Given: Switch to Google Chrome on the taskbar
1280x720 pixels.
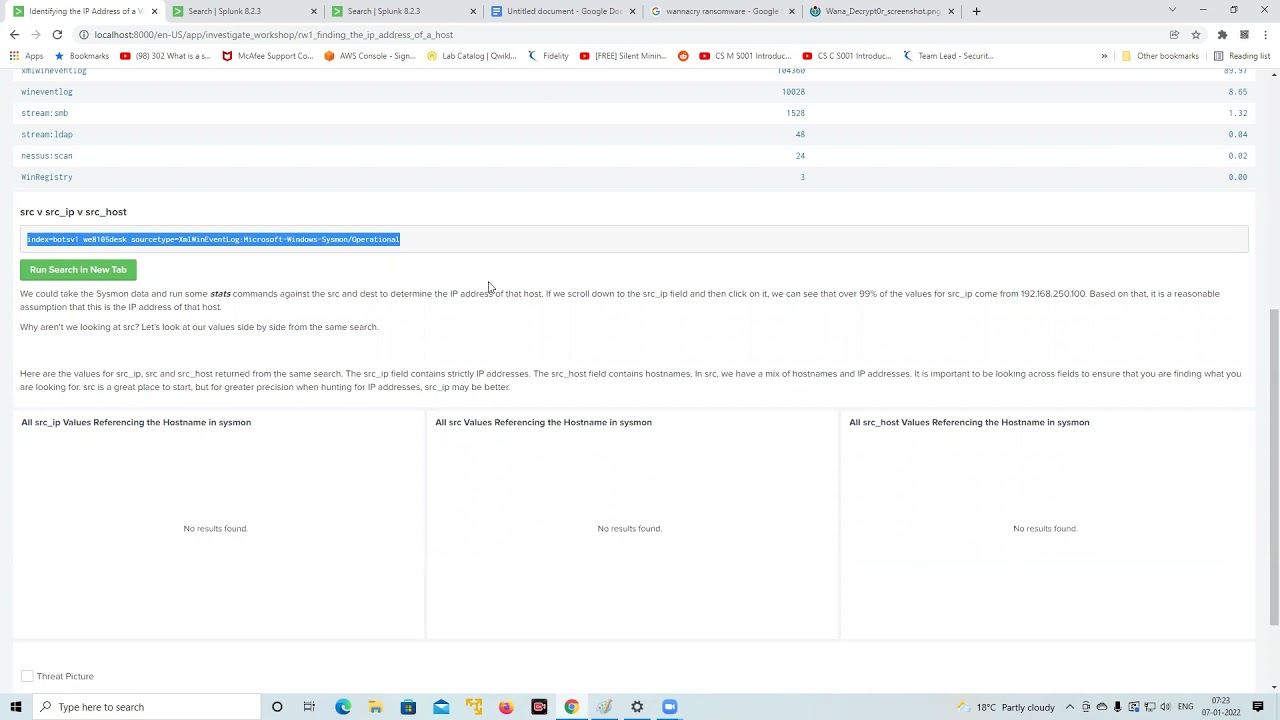Looking at the screenshot, I should [571, 707].
